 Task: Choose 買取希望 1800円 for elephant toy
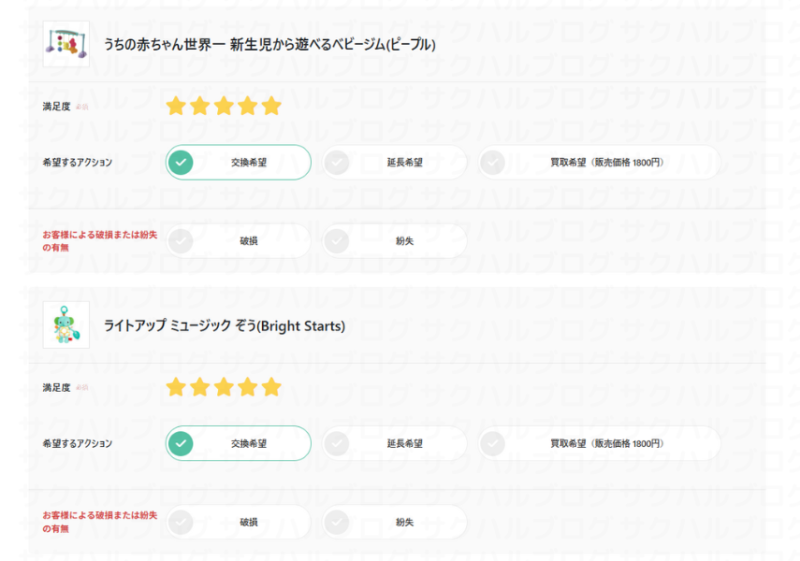point(598,443)
